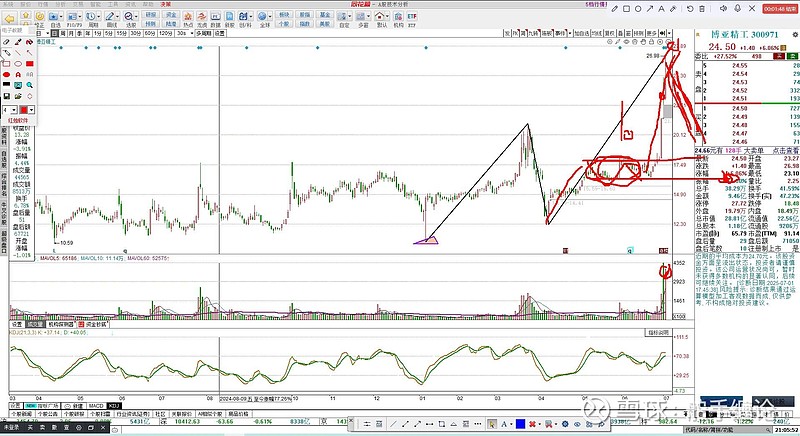The width and height of the screenshot is (800, 436).
Task: Open the AI相似个股 tab
Action: (x=210, y=414)
